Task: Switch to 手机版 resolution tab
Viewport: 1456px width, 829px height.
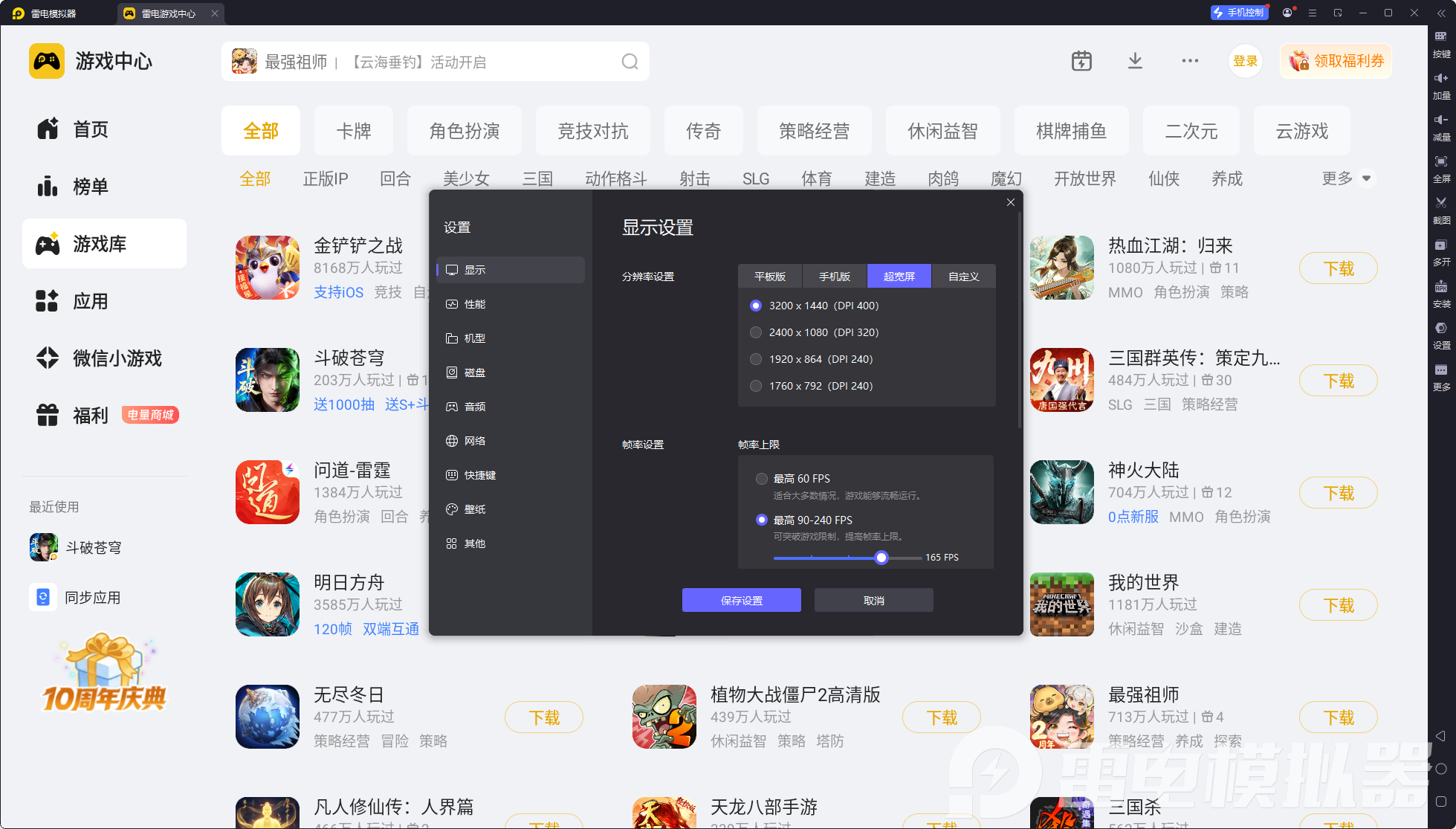Action: [834, 277]
